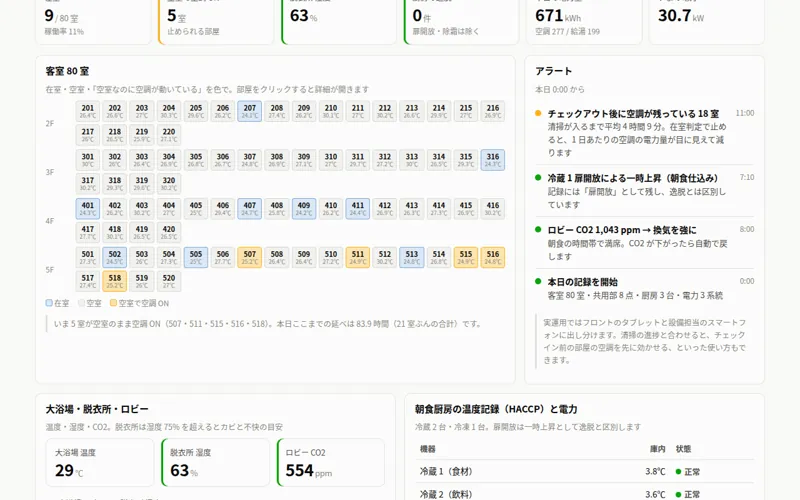
Task: Open 本日の記録を開始 alert entry
Action: click(644, 288)
